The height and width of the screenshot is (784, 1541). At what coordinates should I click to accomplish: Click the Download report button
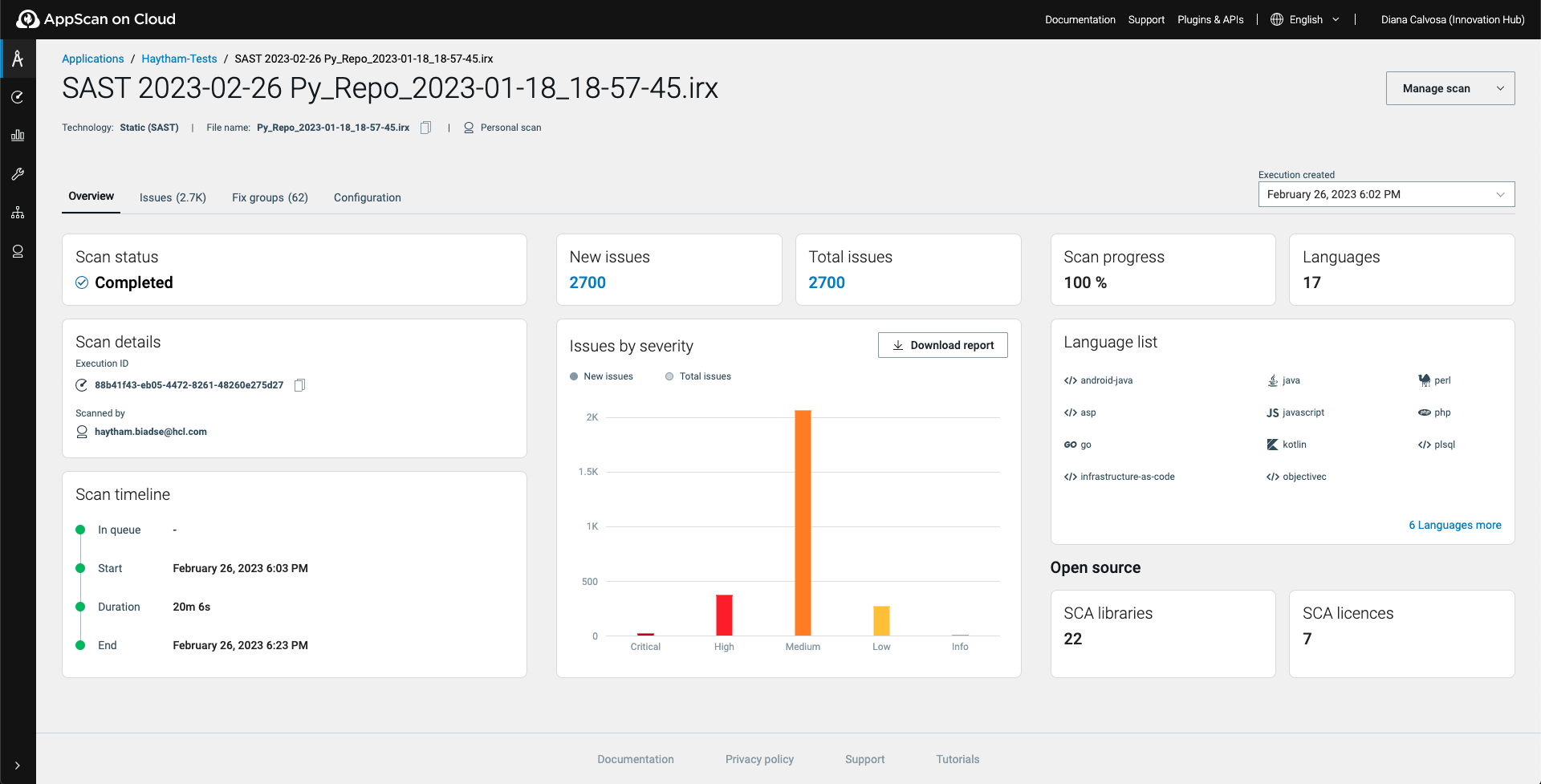(942, 345)
